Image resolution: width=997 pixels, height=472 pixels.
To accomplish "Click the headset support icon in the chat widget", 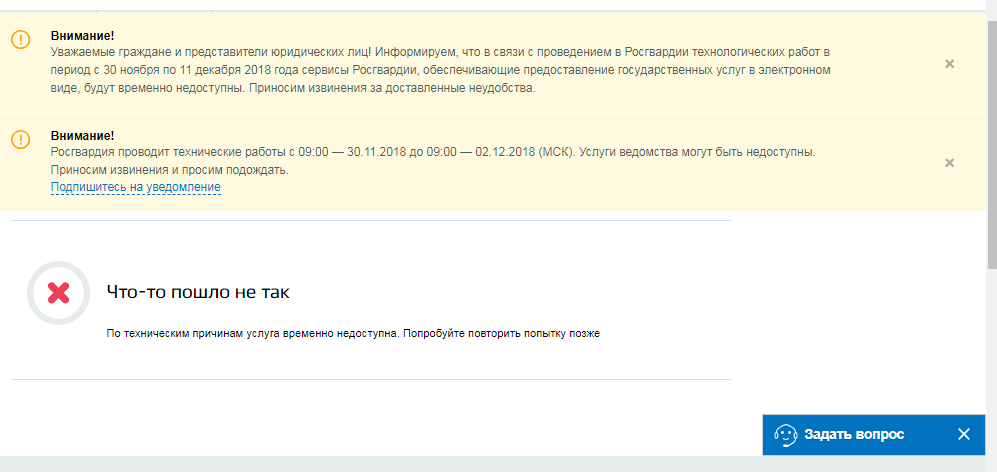I will (x=786, y=435).
